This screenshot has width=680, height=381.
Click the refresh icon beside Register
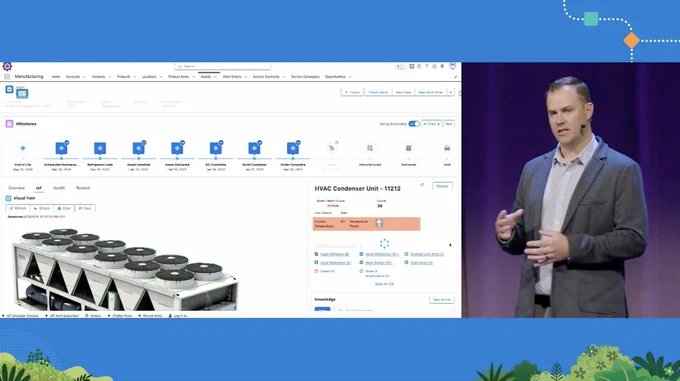(422, 186)
